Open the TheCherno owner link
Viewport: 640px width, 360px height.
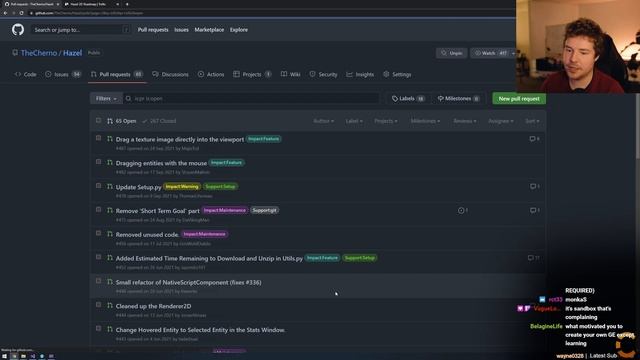pos(39,53)
